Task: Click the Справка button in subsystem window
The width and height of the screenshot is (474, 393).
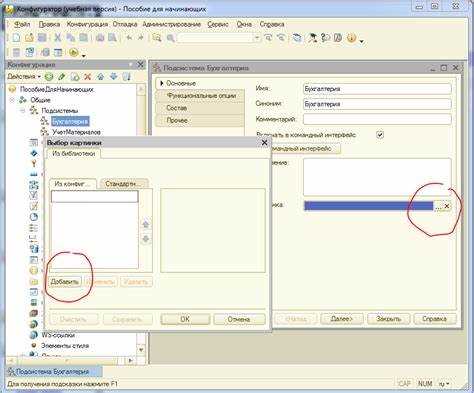Action: coord(435,319)
